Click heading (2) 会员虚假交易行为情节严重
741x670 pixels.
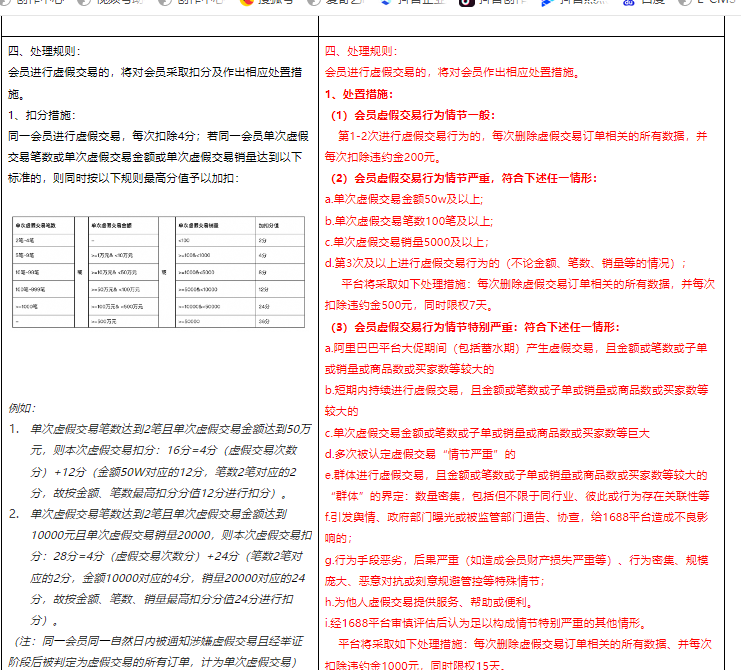click(x=464, y=178)
